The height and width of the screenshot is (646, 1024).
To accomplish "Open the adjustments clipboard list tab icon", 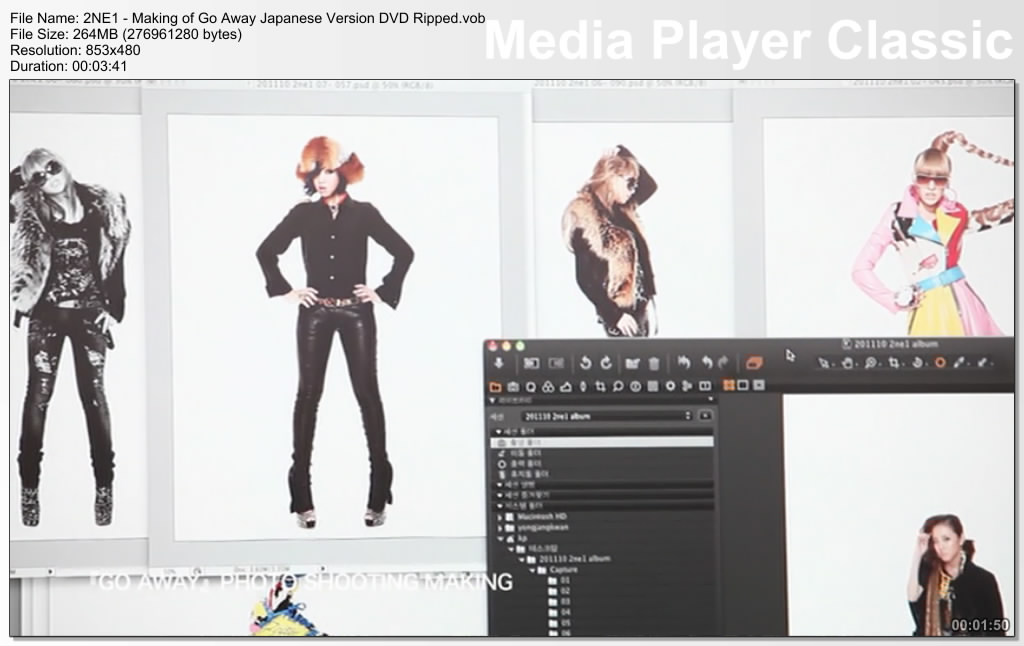I will 652,387.
